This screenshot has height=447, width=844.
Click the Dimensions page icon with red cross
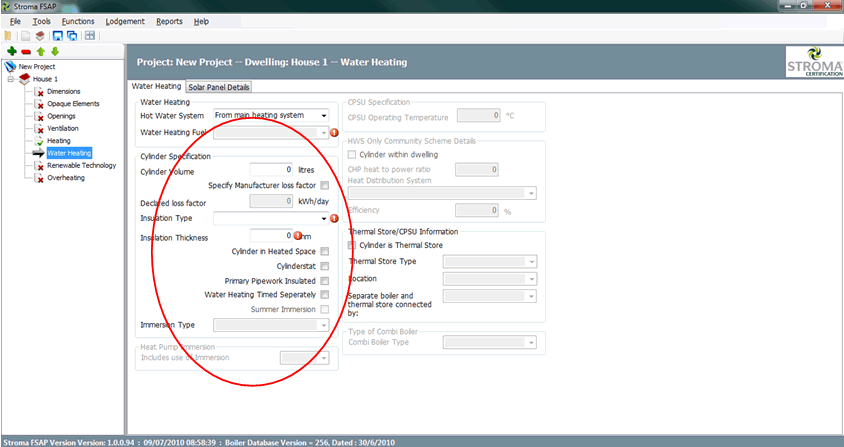click(x=39, y=92)
